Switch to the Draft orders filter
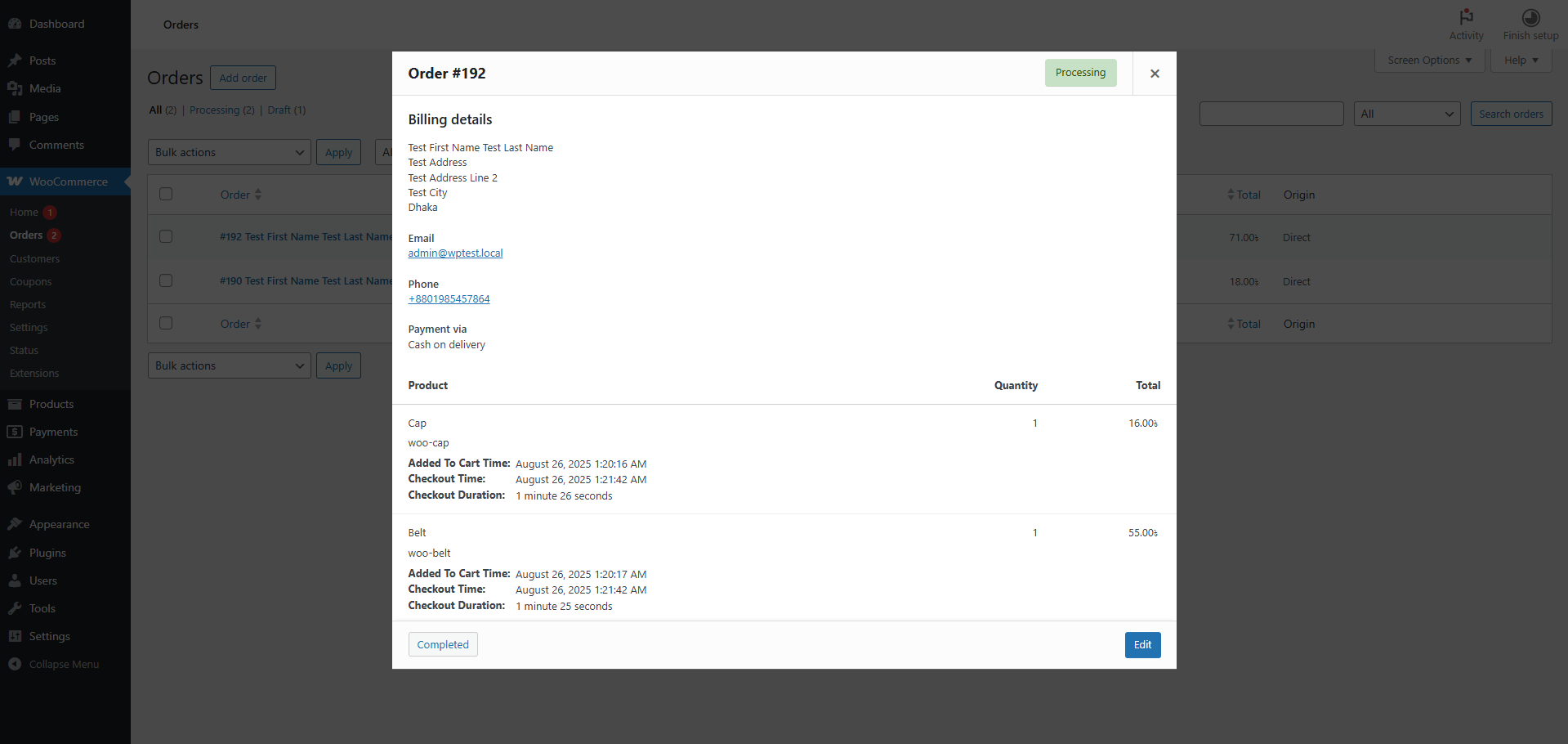The width and height of the screenshot is (1568, 744). (279, 110)
